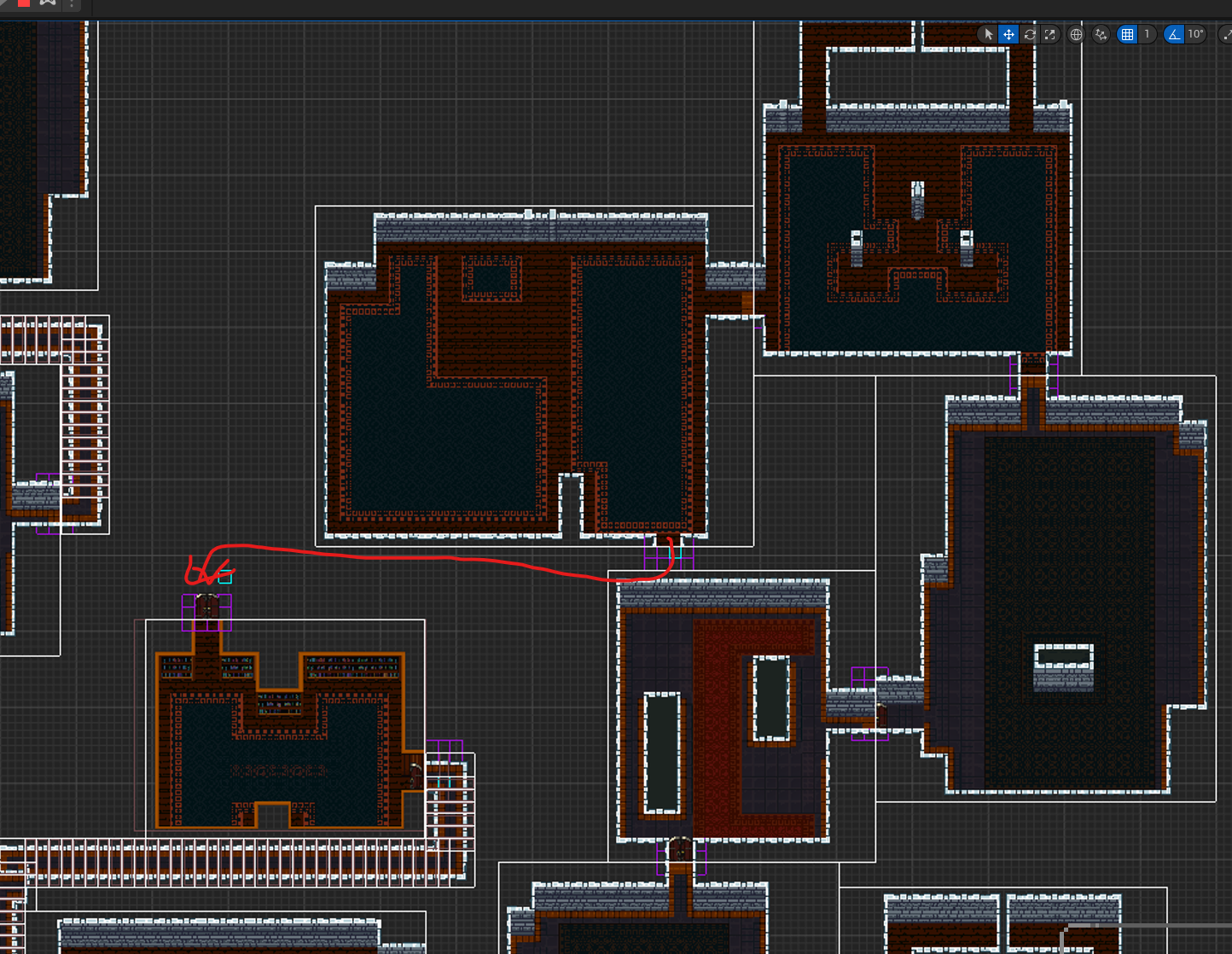The height and width of the screenshot is (954, 1232).
Task: Click the arched door above the library room
Action: tap(206, 607)
